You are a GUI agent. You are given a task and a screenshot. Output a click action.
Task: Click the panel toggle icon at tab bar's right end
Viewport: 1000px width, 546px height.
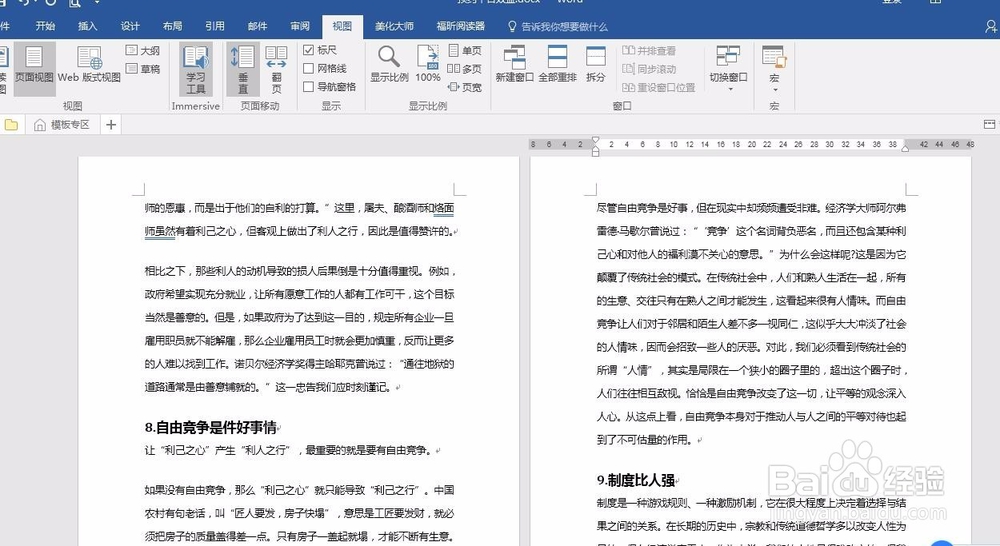tap(990, 124)
